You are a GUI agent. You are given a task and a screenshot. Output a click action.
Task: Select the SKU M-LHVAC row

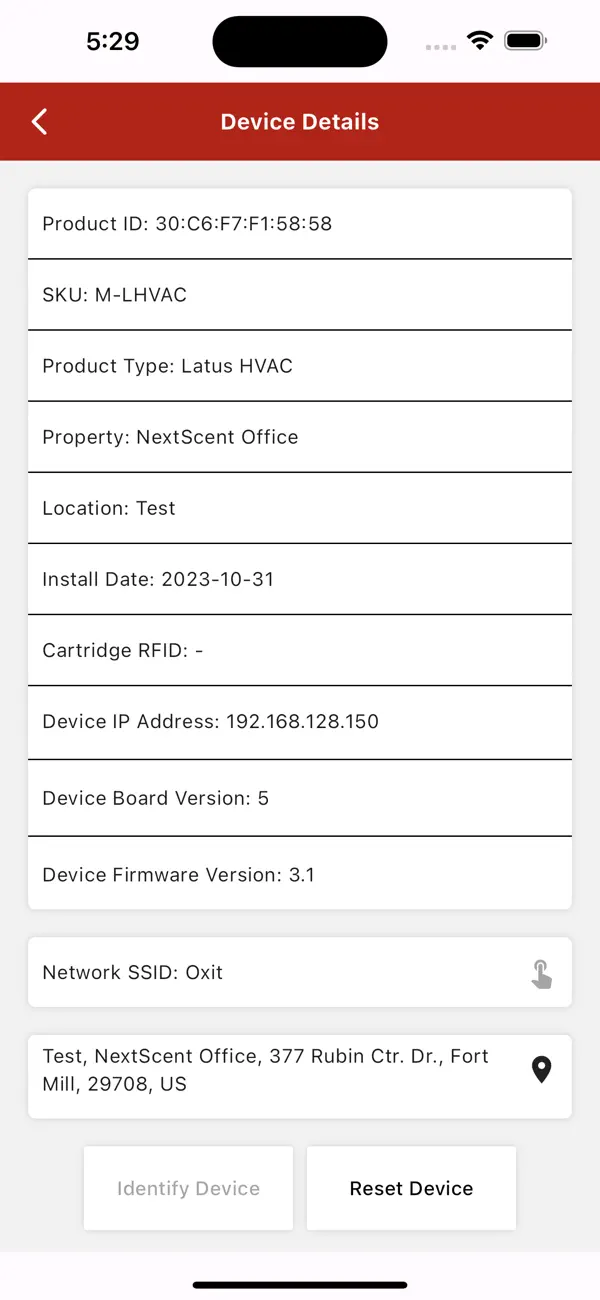(300, 295)
